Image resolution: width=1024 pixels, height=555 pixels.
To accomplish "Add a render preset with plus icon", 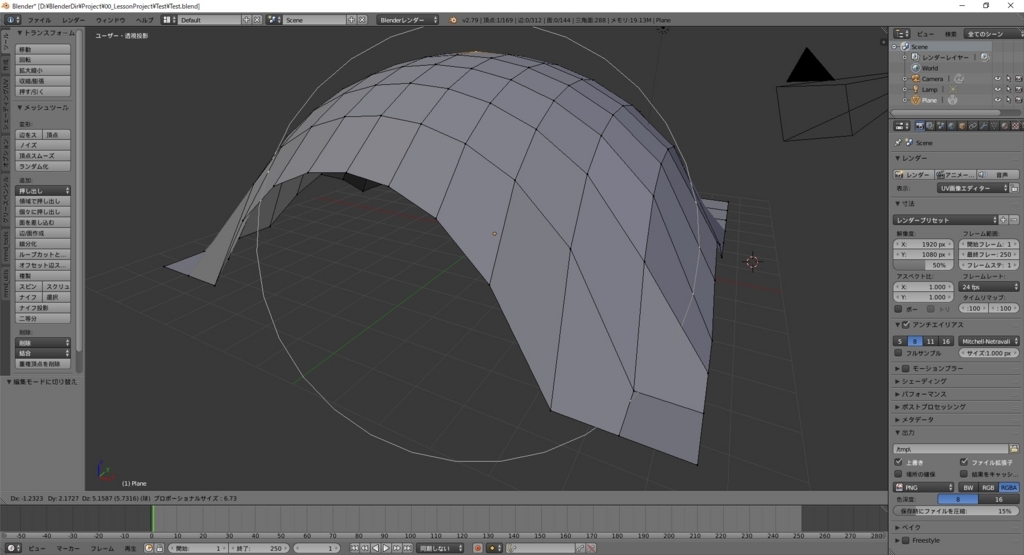I will pyautogui.click(x=1004, y=220).
